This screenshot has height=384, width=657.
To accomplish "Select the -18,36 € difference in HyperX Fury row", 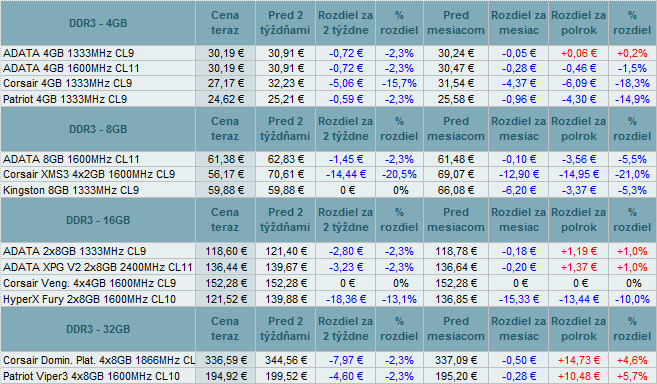I will tap(346, 299).
